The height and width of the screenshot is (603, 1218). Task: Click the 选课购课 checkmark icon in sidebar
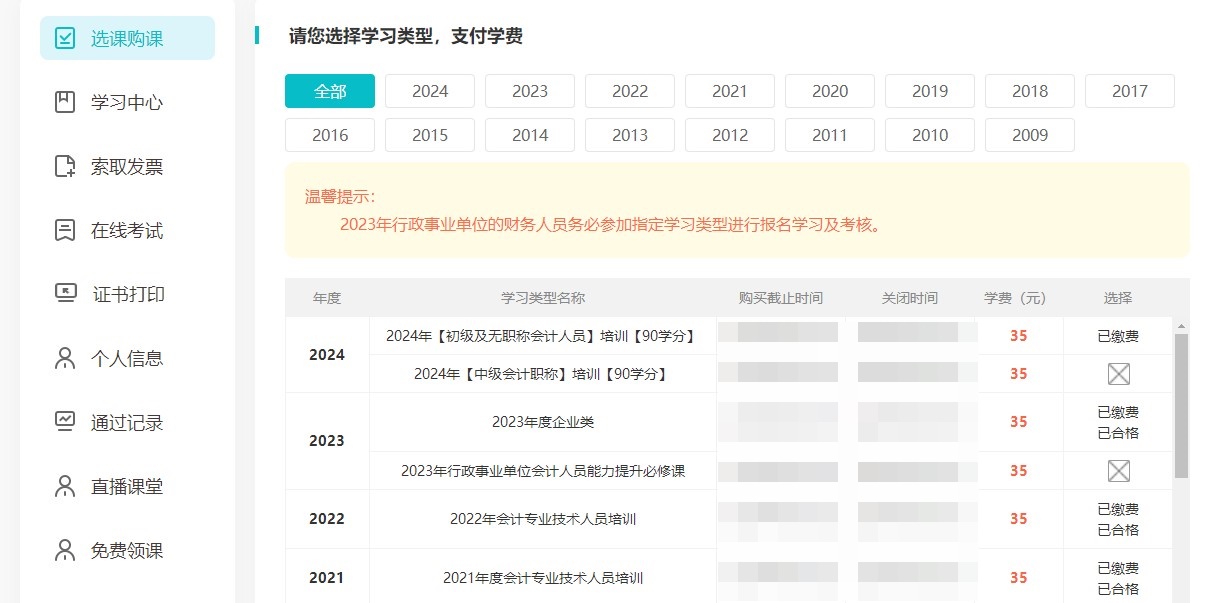65,39
